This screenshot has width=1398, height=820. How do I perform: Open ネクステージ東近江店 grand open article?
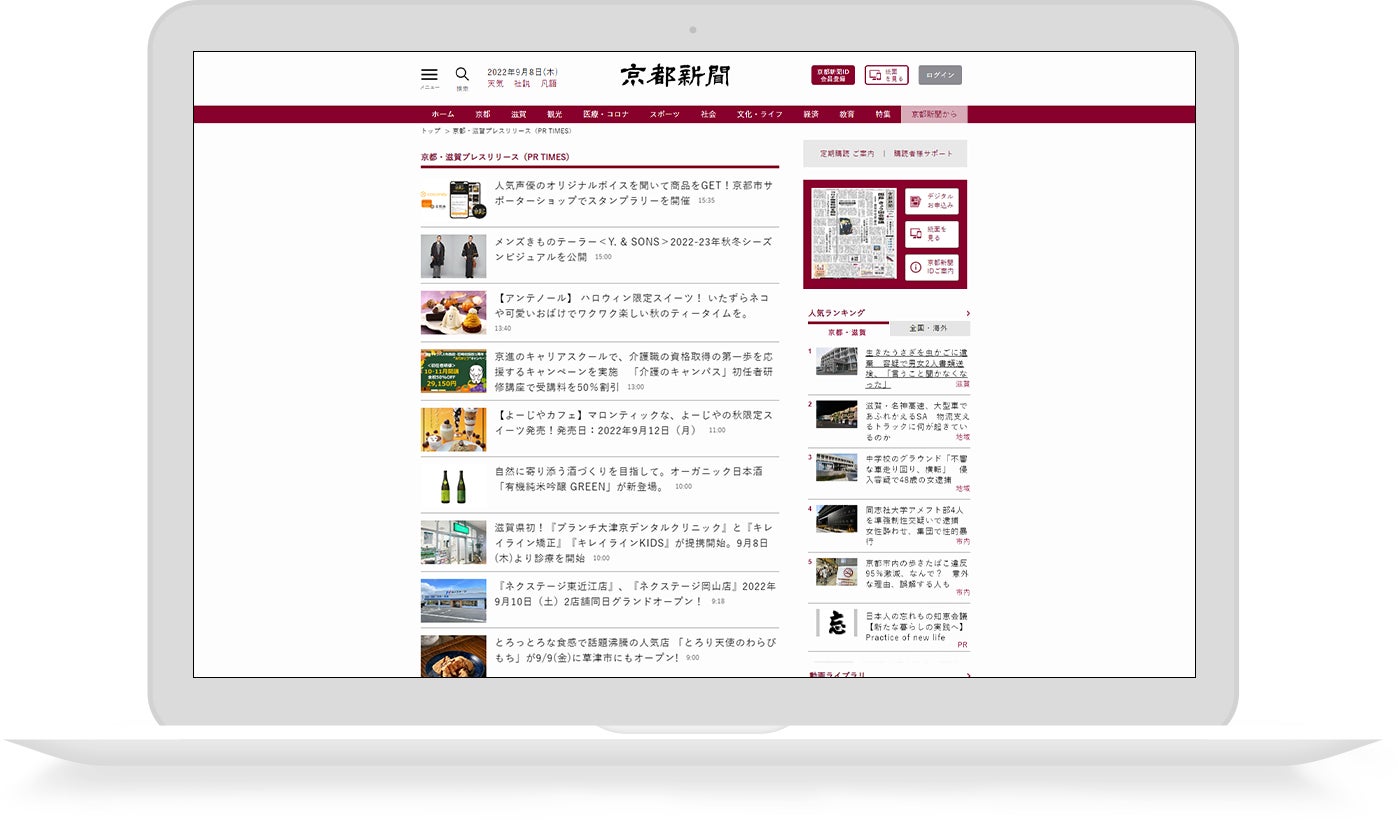634,594
